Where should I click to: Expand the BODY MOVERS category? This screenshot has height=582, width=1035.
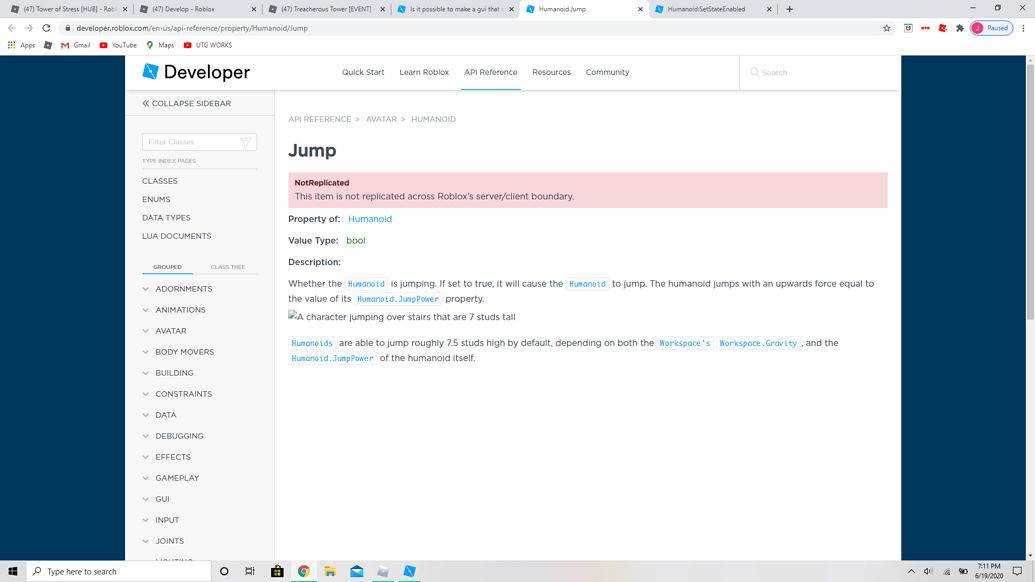pos(185,352)
